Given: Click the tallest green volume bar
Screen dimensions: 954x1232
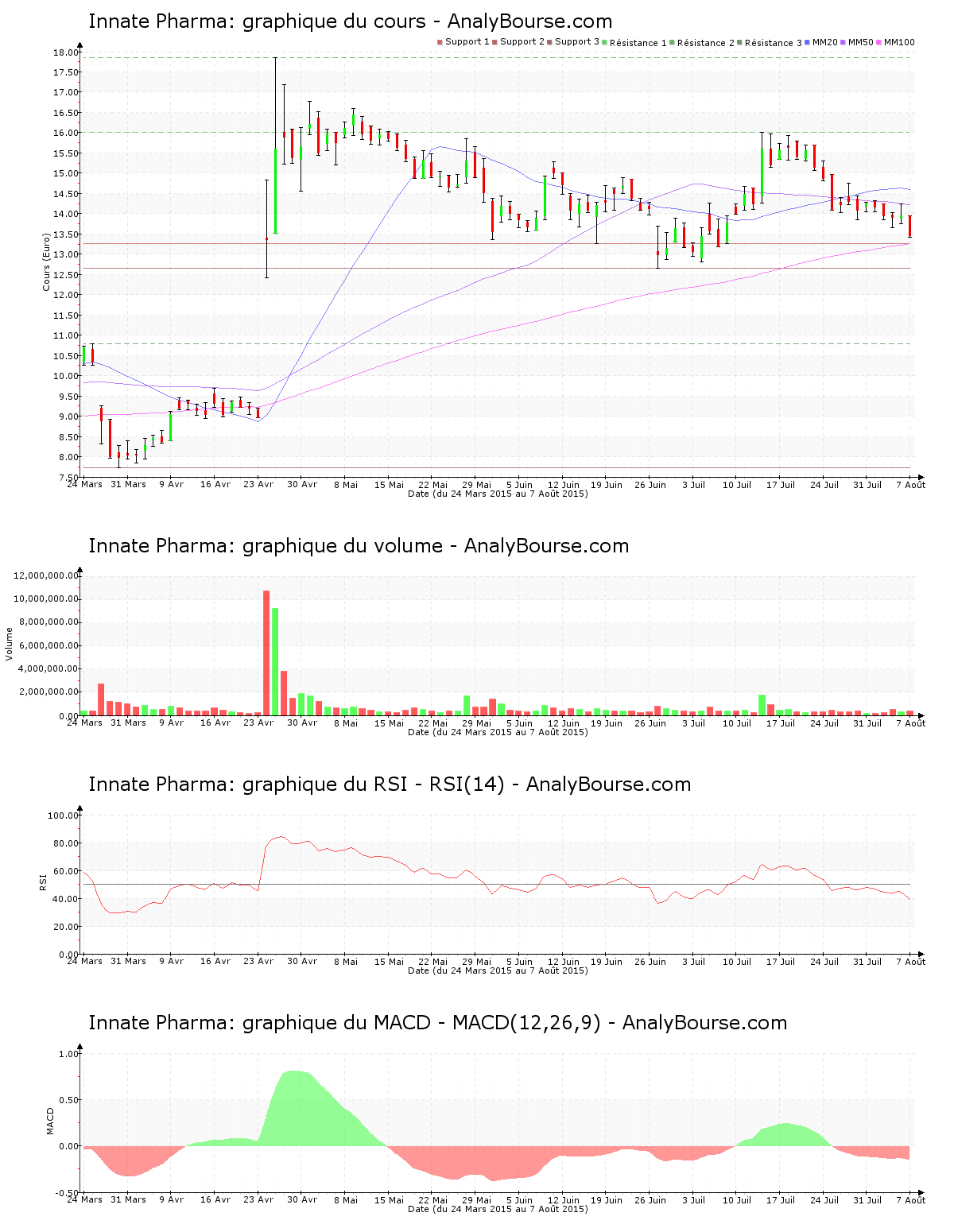Looking at the screenshot, I should click(x=275, y=661).
